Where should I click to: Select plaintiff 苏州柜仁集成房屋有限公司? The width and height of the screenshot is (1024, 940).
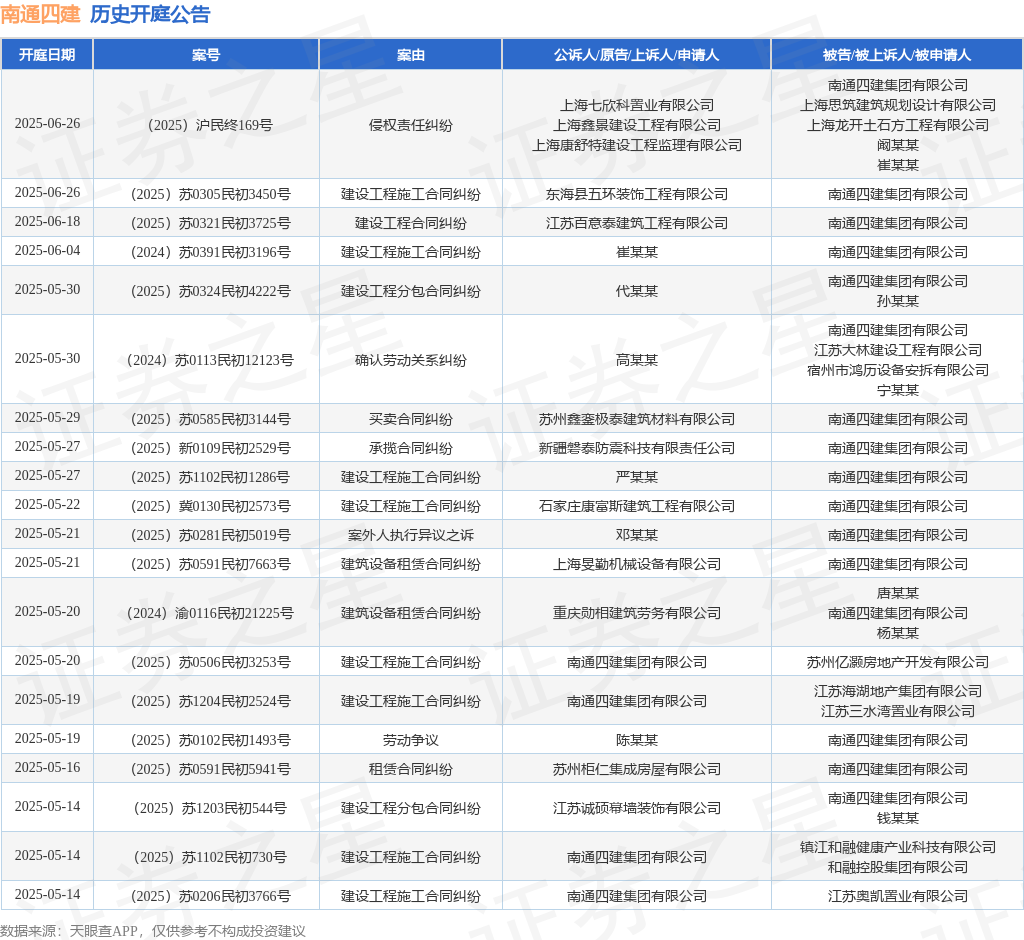tap(637, 769)
